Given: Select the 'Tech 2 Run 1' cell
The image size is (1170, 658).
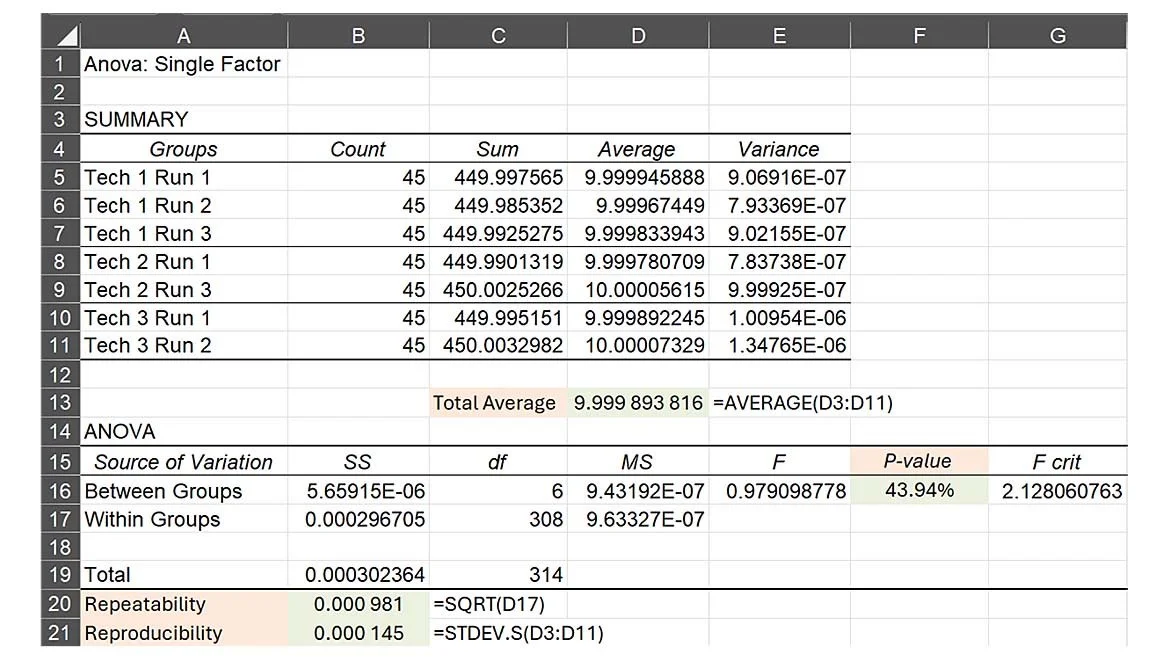Looking at the screenshot, I should point(184,262).
